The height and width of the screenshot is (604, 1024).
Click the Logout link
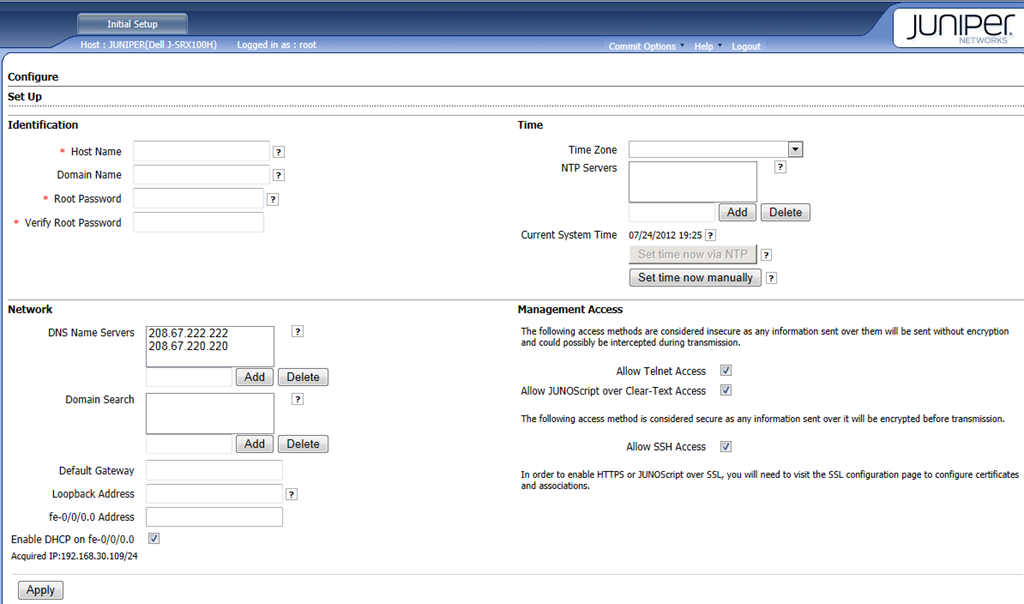coord(746,46)
